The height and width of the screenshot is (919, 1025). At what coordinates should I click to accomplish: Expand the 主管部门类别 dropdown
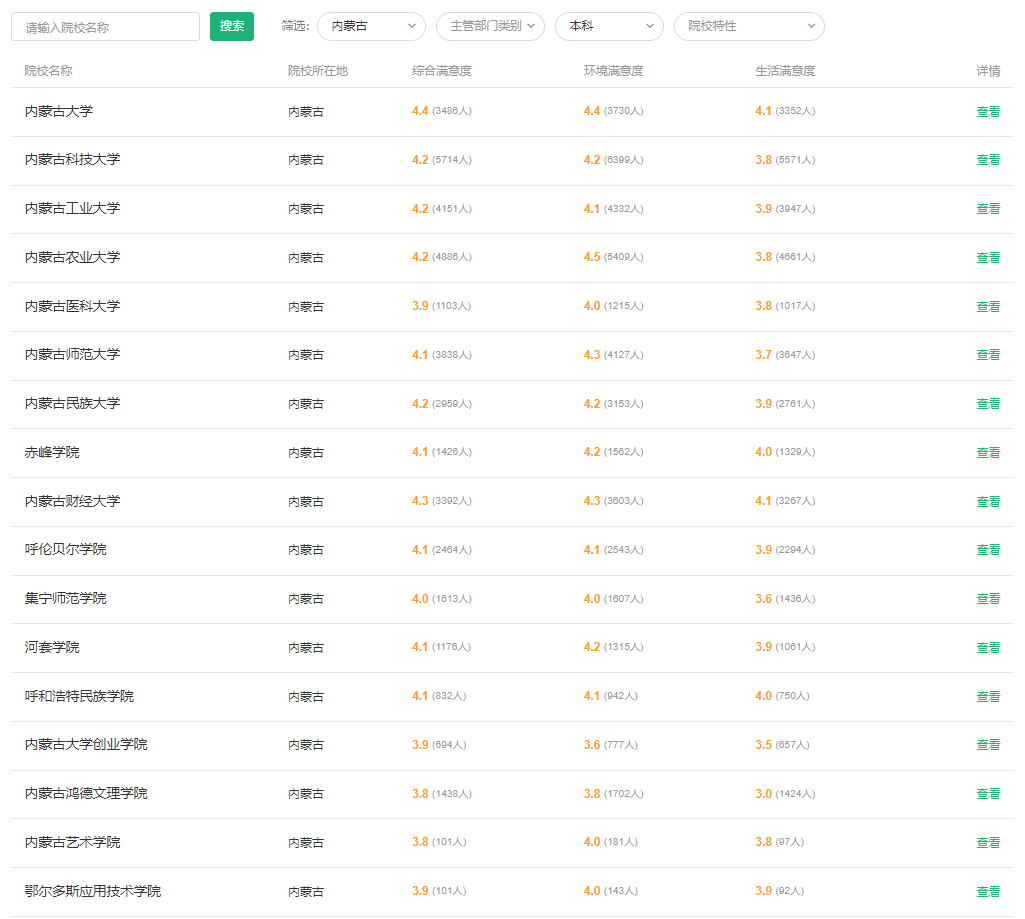(x=490, y=27)
